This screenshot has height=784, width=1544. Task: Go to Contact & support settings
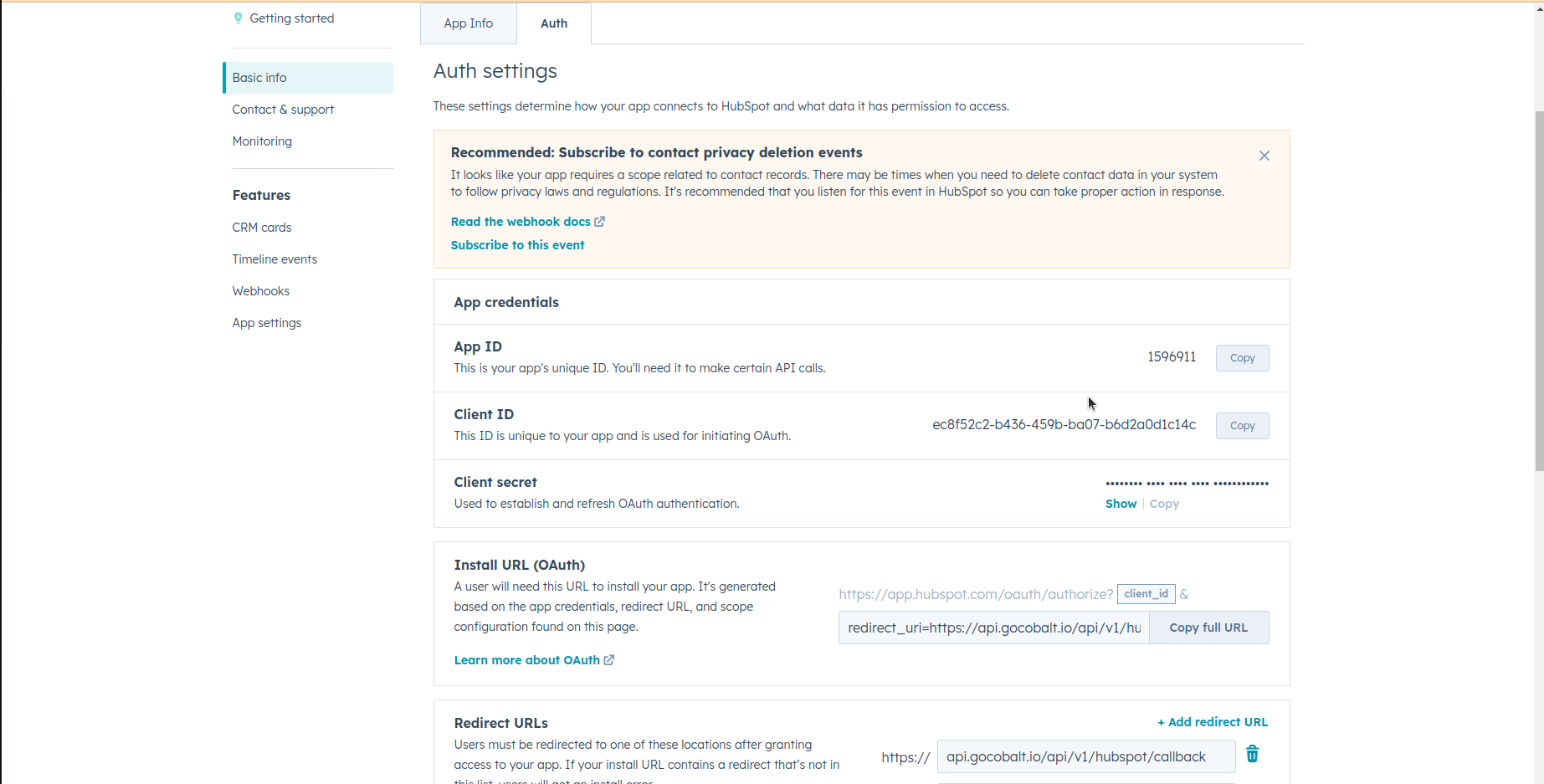coord(283,109)
